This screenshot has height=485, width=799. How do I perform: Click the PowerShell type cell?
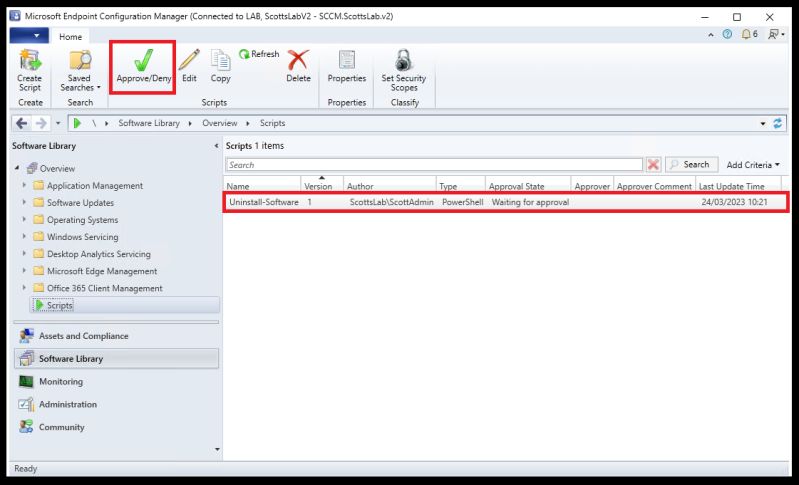pyautogui.click(x=462, y=202)
